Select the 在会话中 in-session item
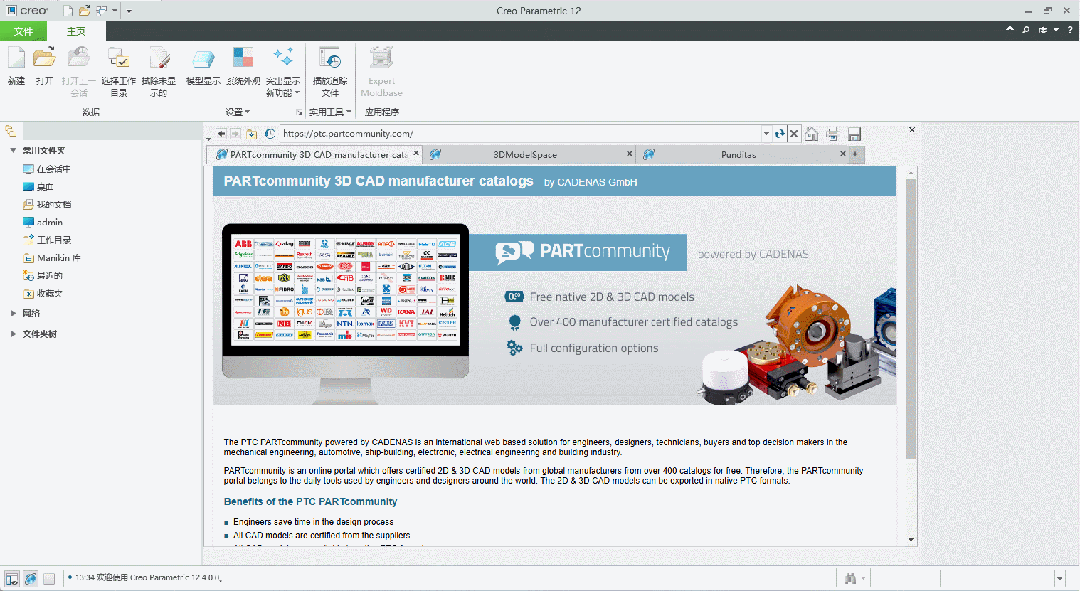Screen dimensions: 1080x591 [x=46, y=169]
